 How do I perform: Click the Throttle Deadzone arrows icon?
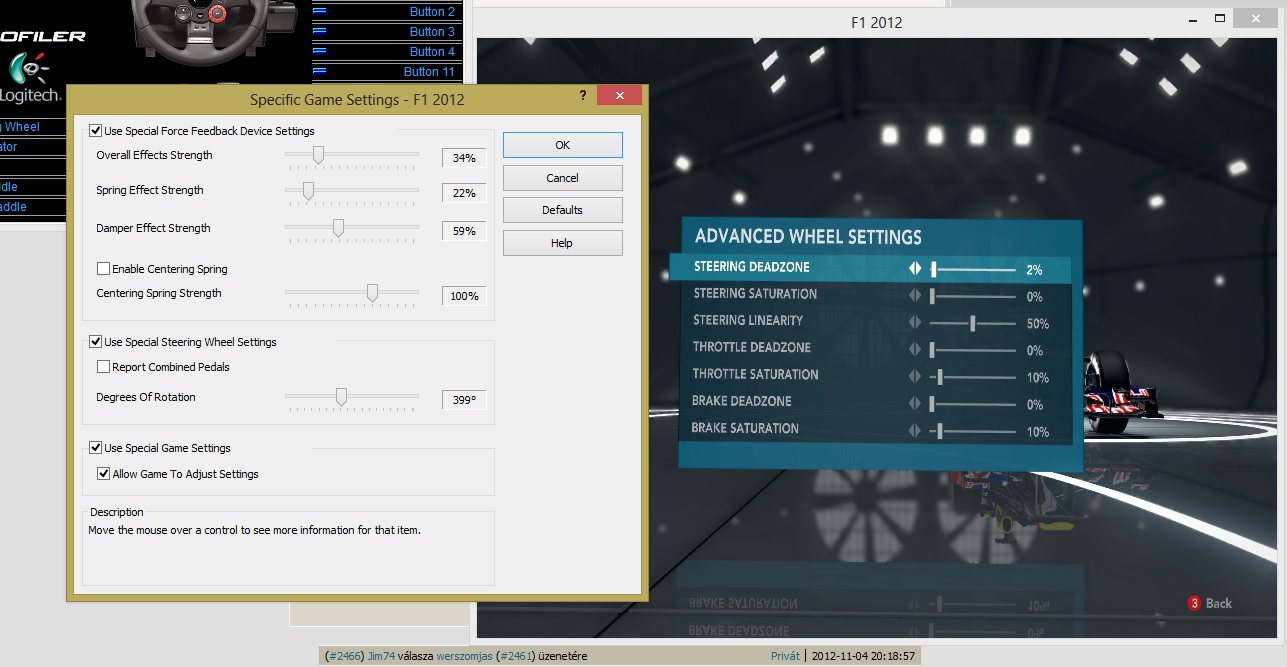pyautogui.click(x=914, y=350)
